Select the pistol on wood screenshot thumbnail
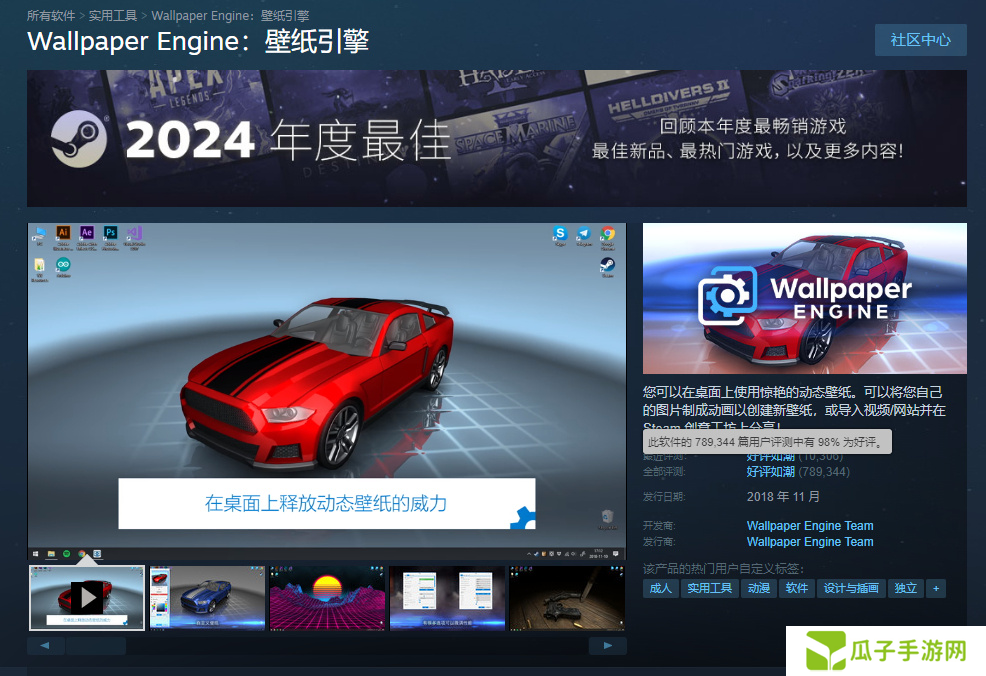 pyautogui.click(x=567, y=597)
